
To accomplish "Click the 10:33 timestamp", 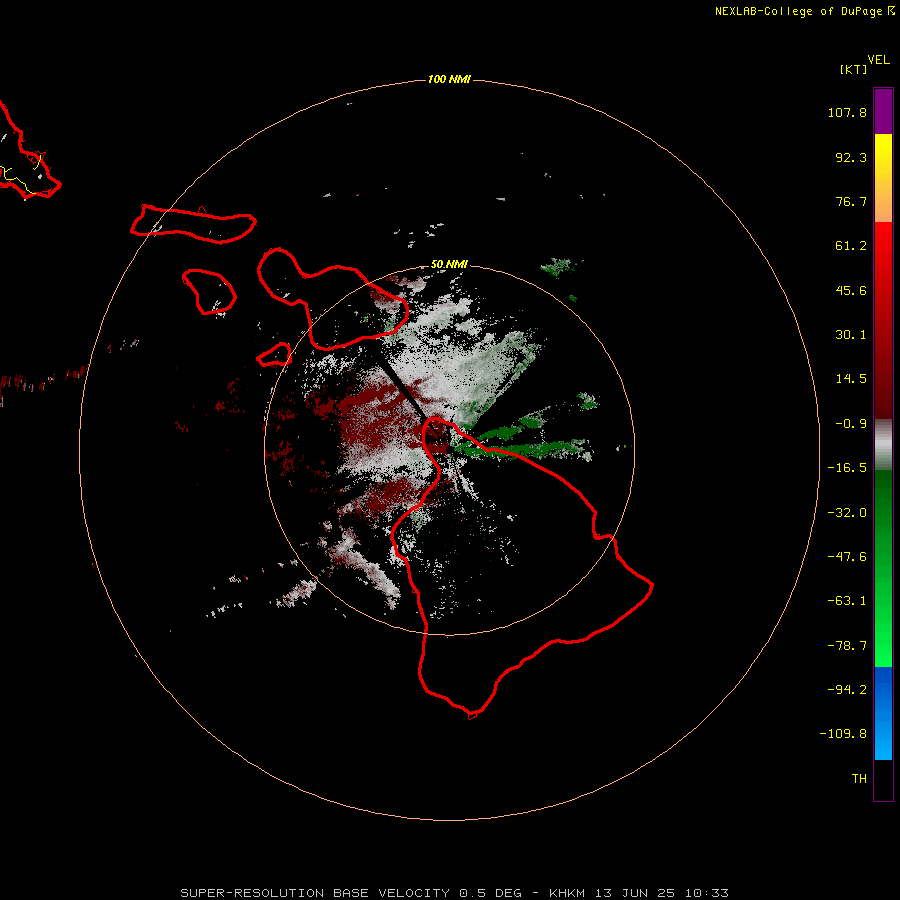I will [x=707, y=893].
